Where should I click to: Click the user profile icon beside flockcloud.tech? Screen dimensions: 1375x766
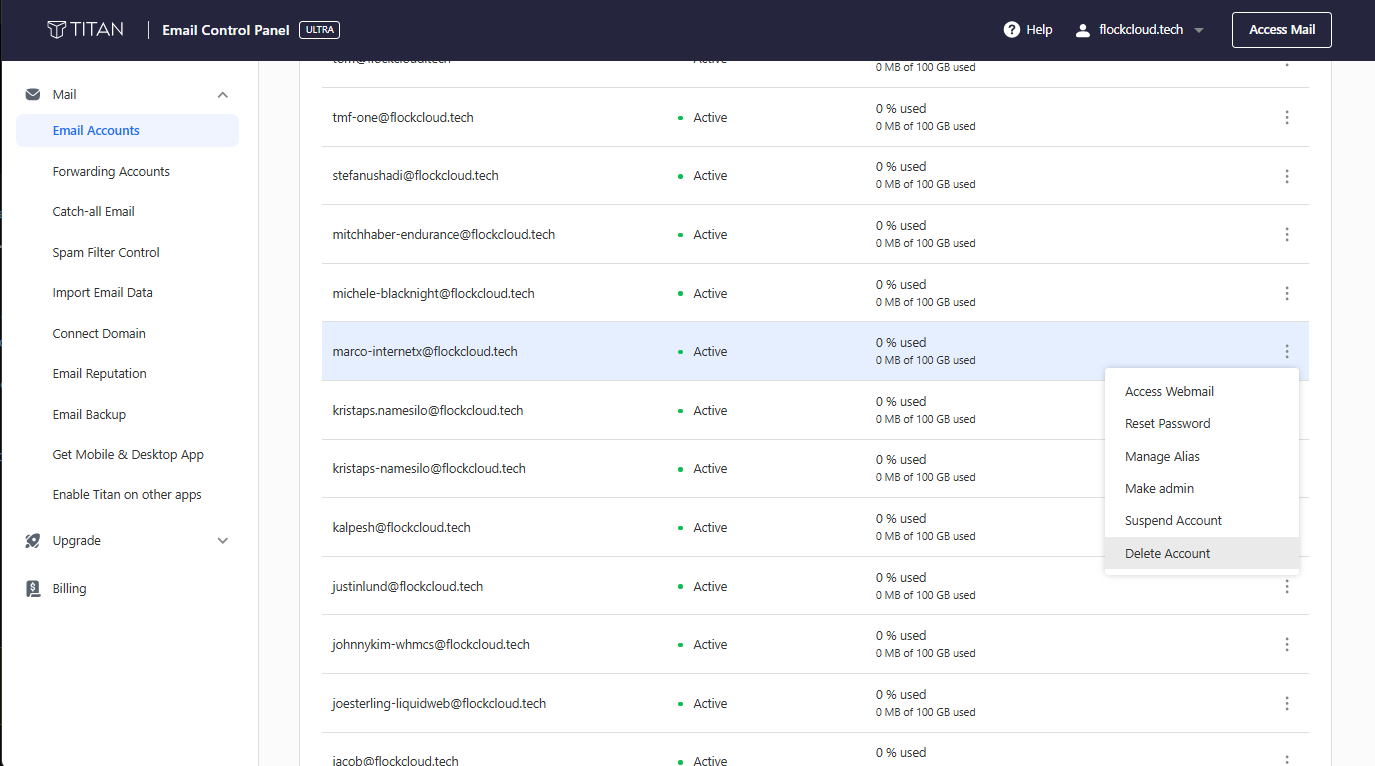tap(1082, 30)
